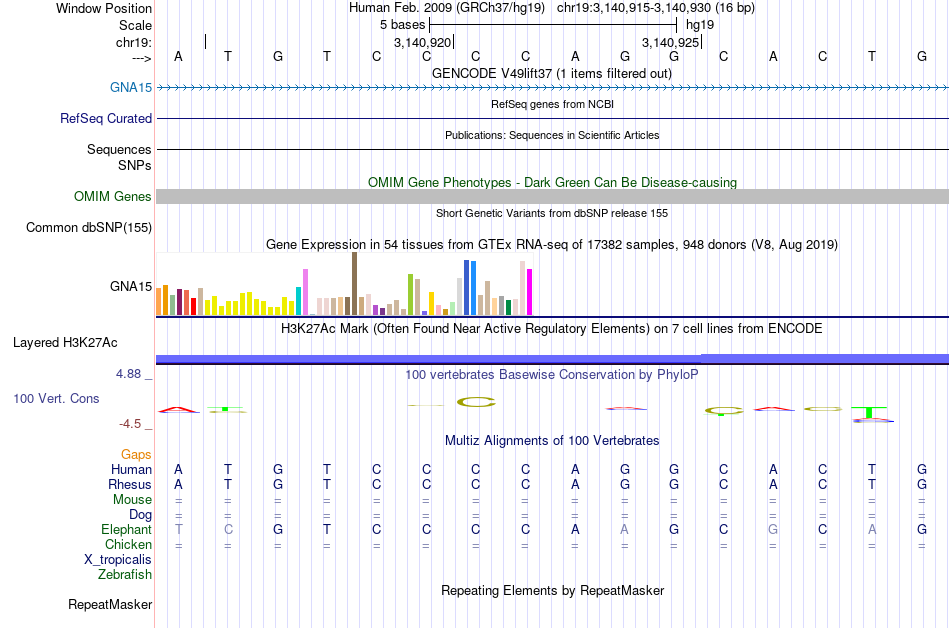Click chr19:3,140,915-3,140,930 position text
Viewport: 950px width, 628px height.
point(656,8)
